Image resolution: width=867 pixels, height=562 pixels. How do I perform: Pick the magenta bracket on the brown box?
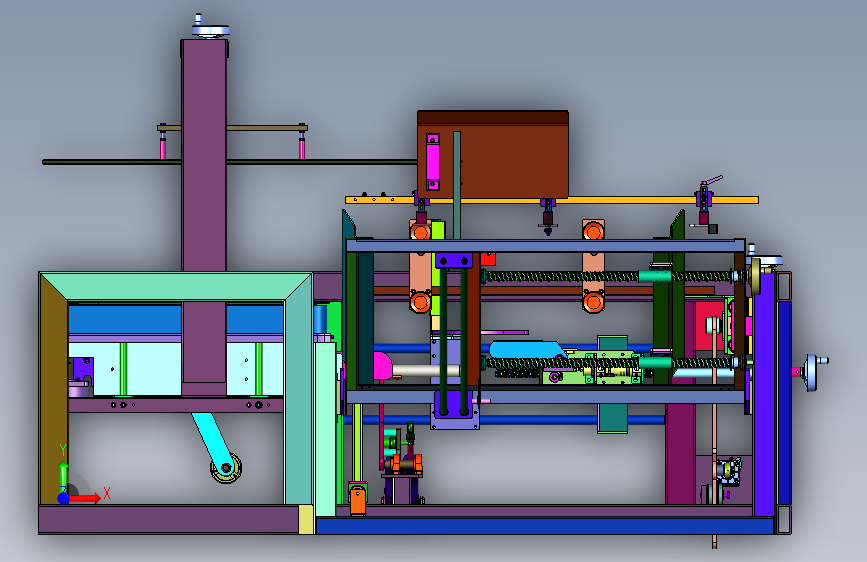pyautogui.click(x=432, y=162)
